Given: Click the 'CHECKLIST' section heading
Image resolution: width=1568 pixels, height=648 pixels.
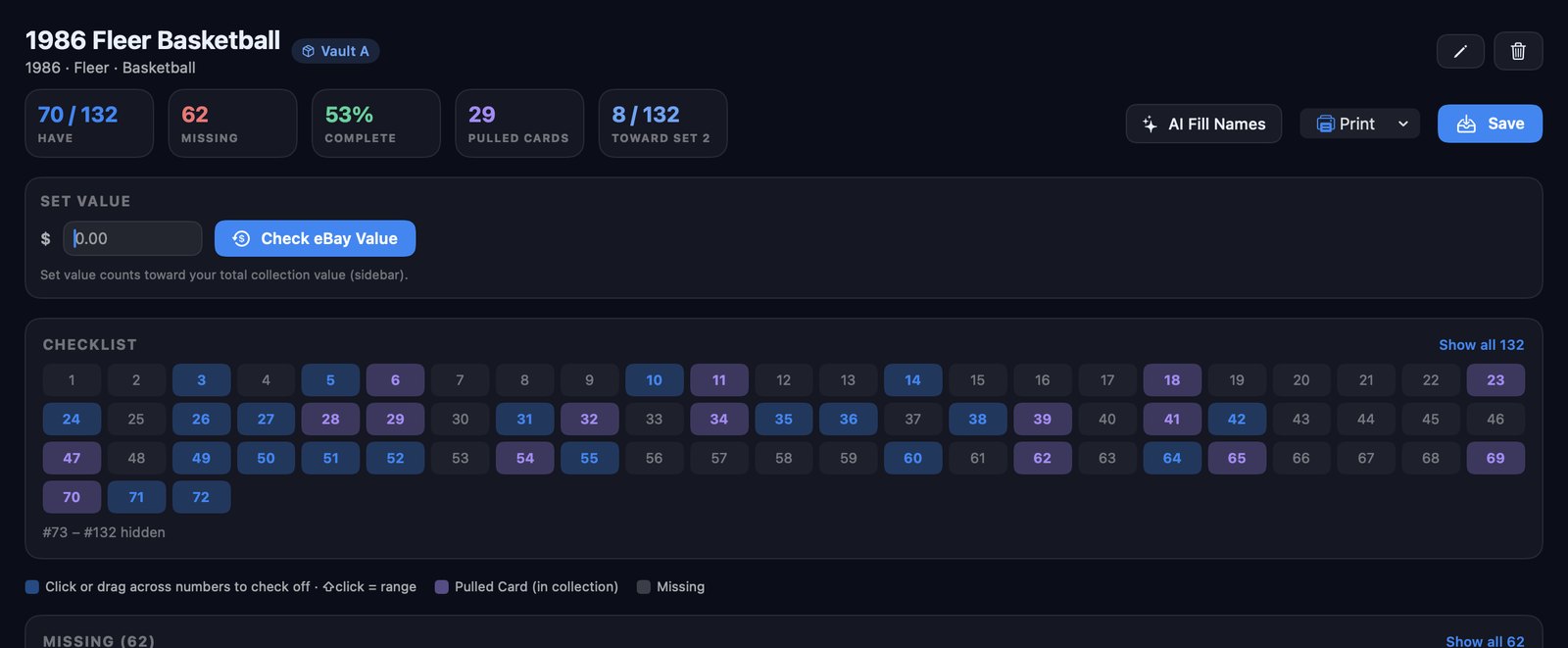Looking at the screenshot, I should [x=90, y=345].
